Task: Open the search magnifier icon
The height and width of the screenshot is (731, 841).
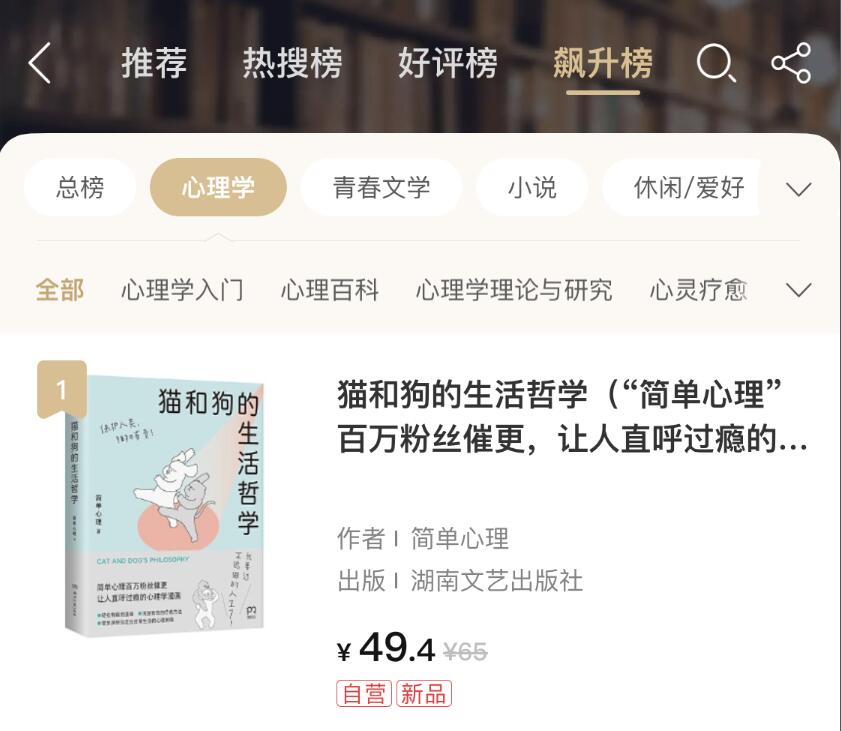Action: pyautogui.click(x=715, y=63)
